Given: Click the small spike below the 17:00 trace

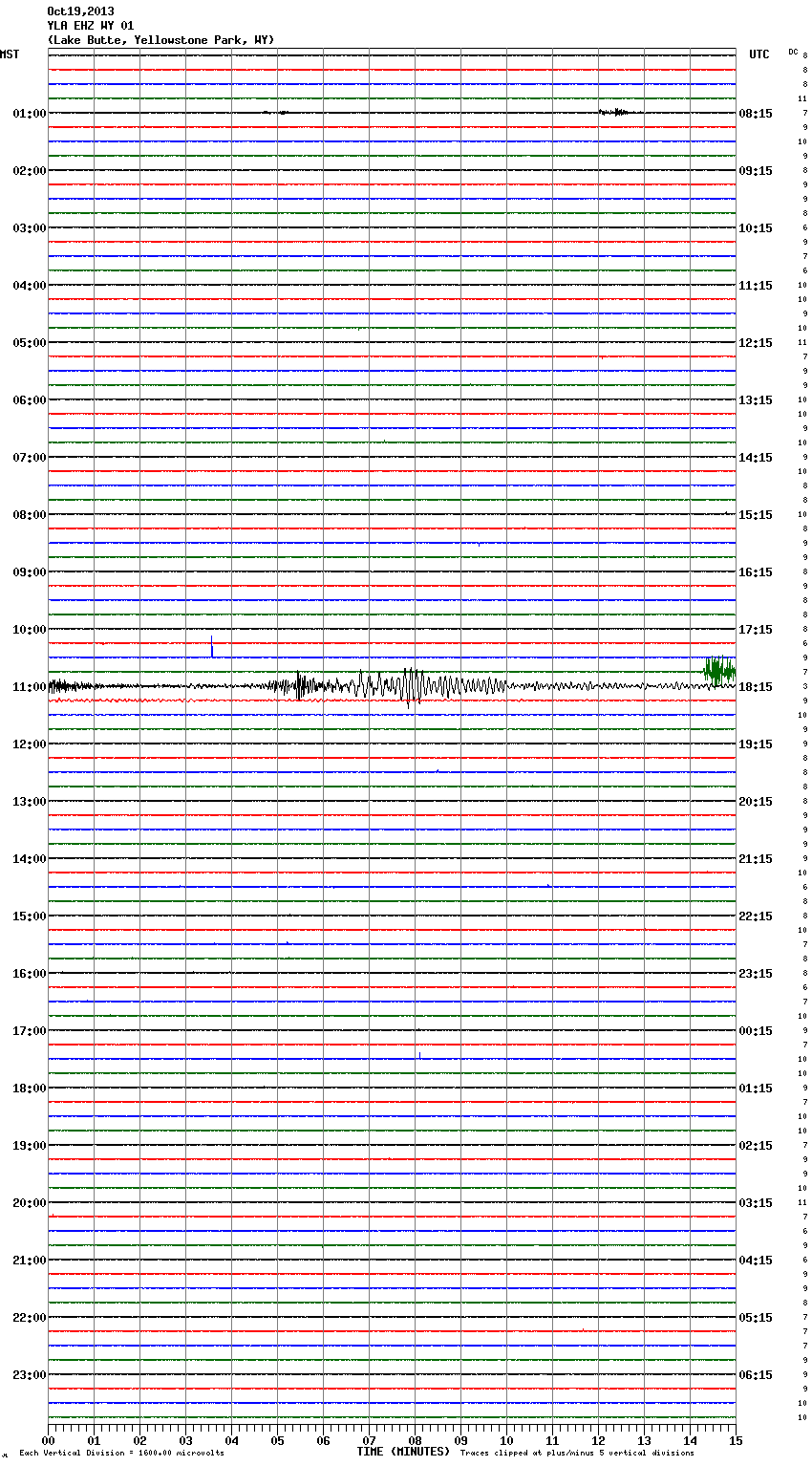Looking at the screenshot, I should point(419,1055).
